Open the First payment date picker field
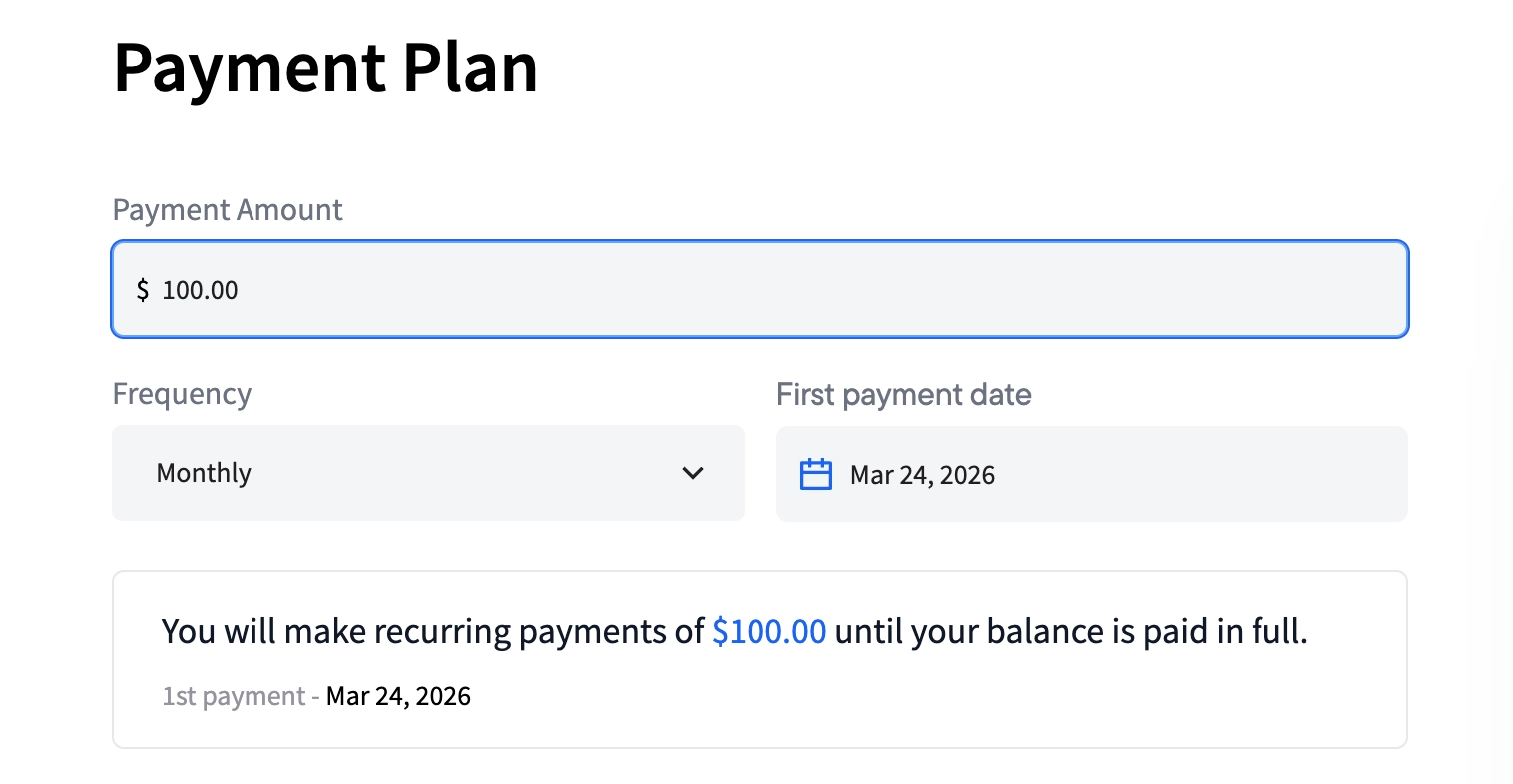This screenshot has height=784, width=1513. point(1091,474)
